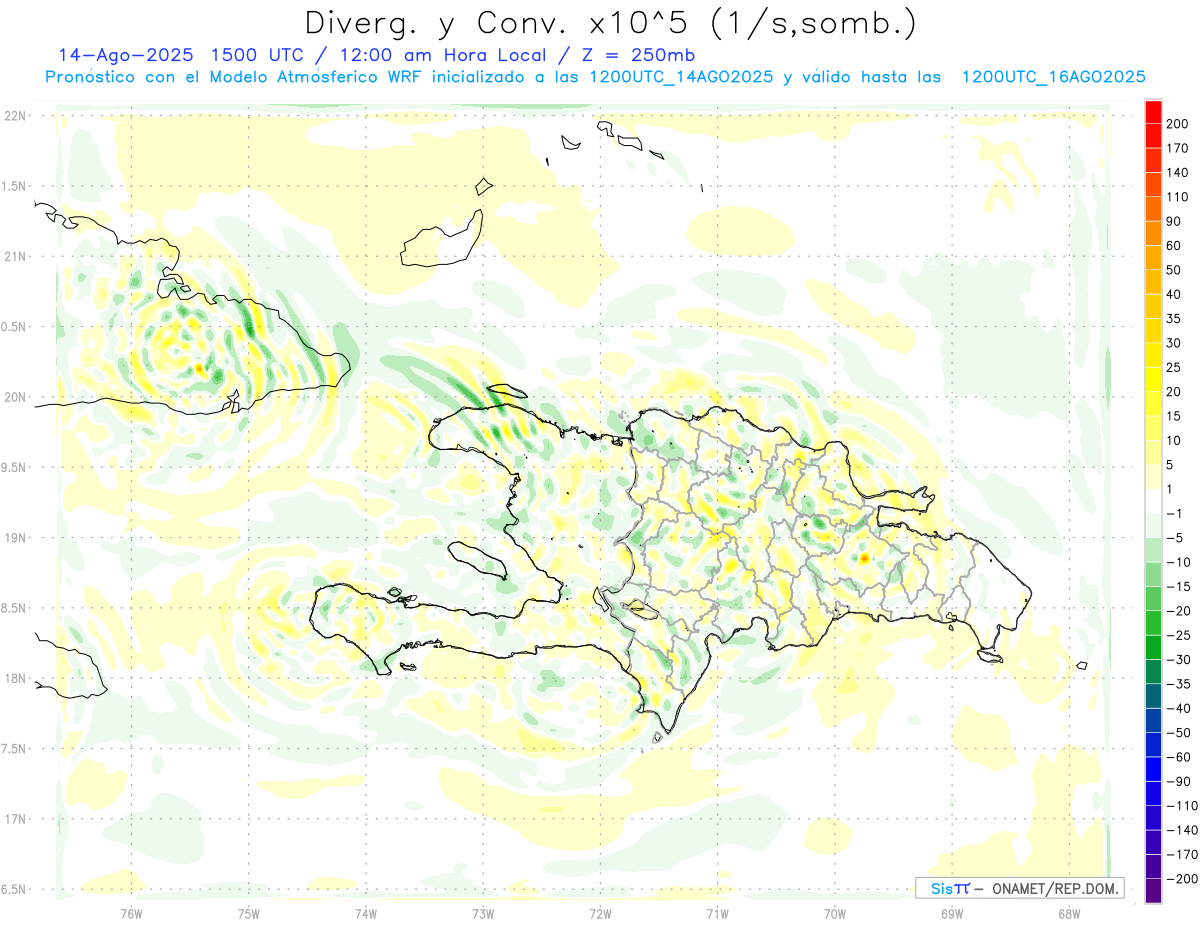Image resolution: width=1200 pixels, height=927 pixels.
Task: Click the '74W' longitude label
Action: [366, 913]
